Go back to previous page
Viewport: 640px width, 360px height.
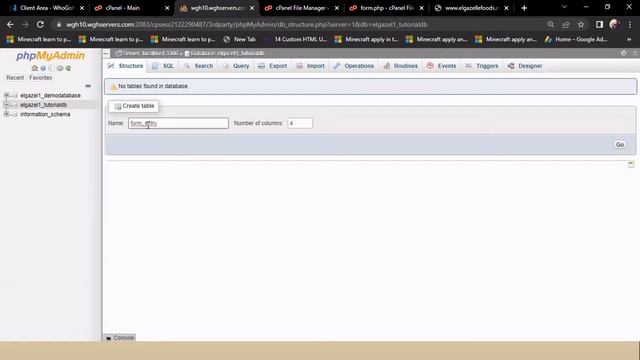tap(10, 24)
